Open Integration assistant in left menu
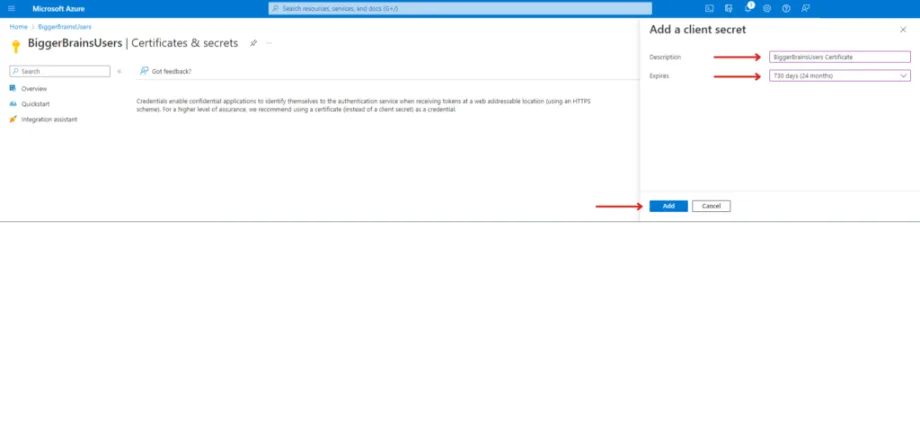Image resolution: width=920 pixels, height=444 pixels. 49,120
